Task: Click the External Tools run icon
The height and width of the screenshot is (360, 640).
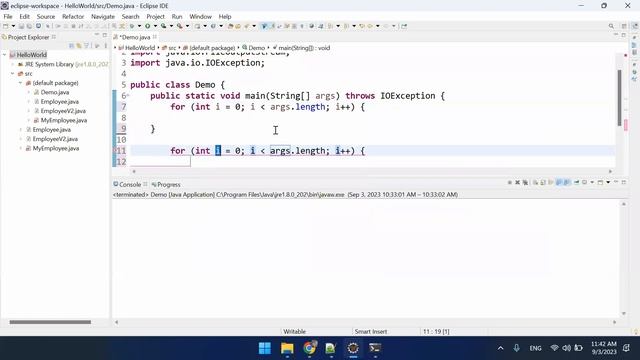Action: point(180,26)
